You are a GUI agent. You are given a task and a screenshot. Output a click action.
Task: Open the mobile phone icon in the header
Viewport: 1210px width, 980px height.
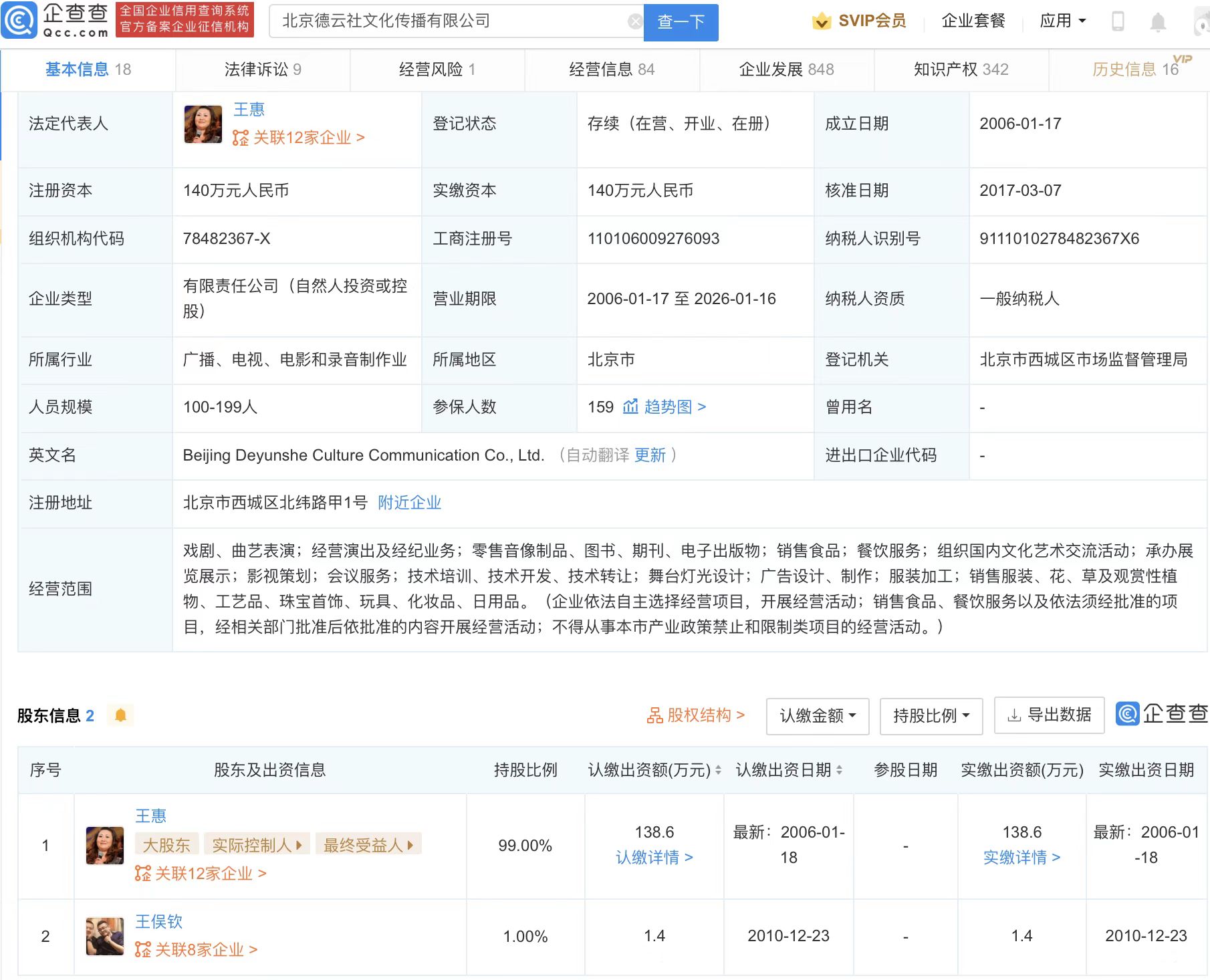[1118, 21]
